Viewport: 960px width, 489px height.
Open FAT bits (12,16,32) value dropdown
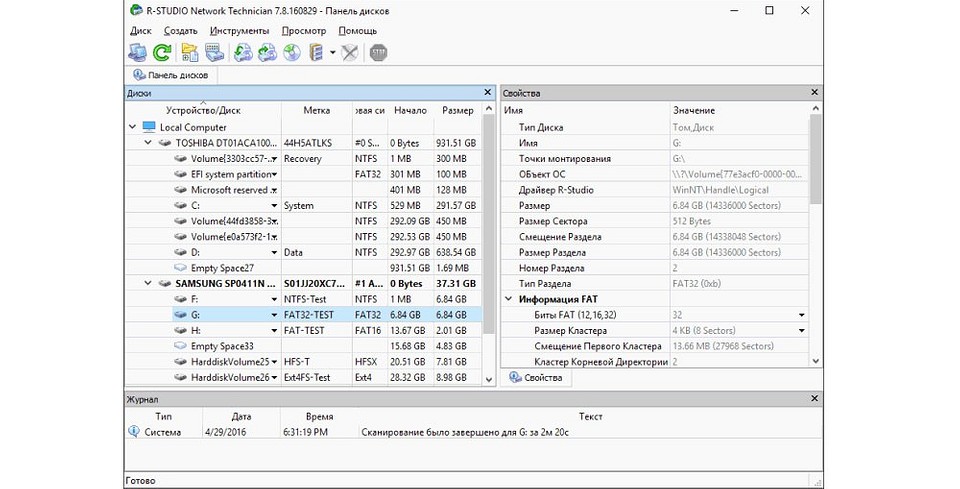[801, 315]
